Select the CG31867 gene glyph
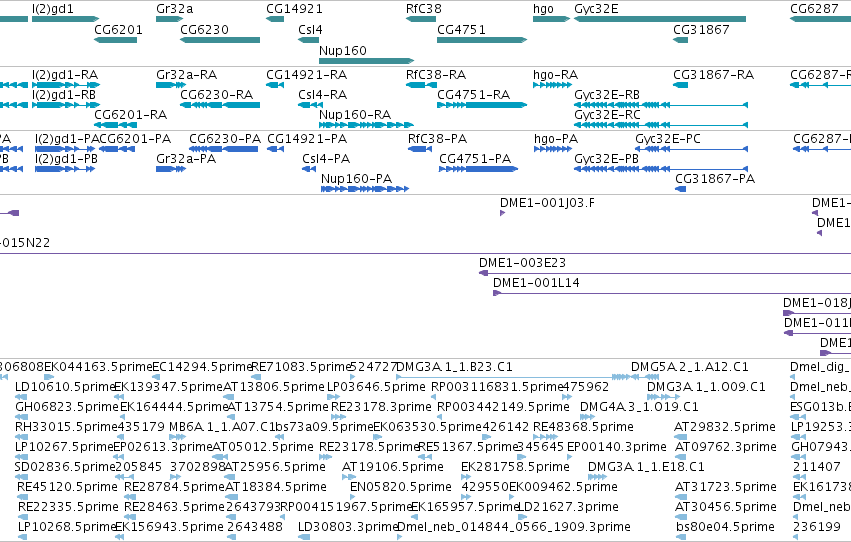This screenshot has width=851, height=542. click(681, 40)
